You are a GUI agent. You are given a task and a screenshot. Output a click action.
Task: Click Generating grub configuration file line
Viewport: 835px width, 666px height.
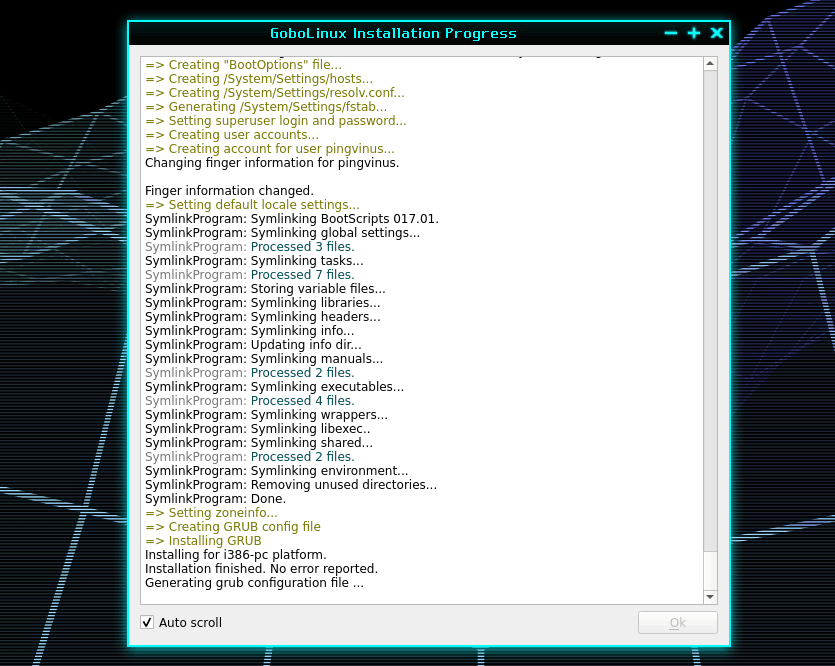[255, 583]
